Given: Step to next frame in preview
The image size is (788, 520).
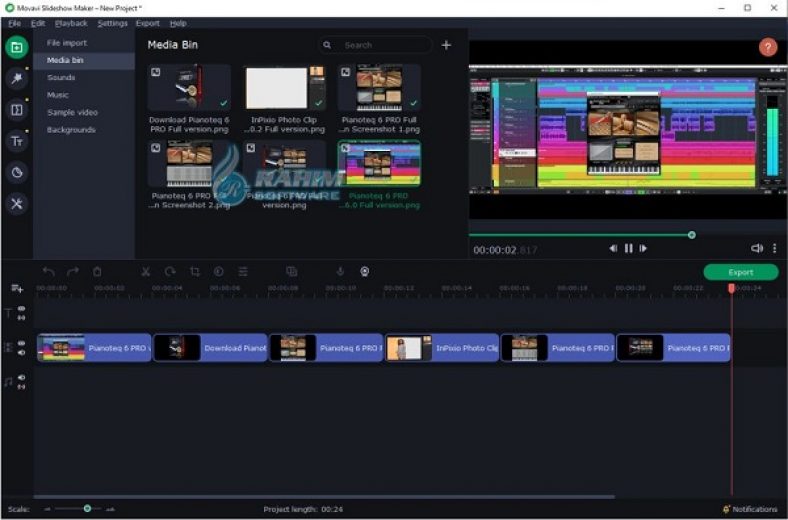Looking at the screenshot, I should [643, 248].
